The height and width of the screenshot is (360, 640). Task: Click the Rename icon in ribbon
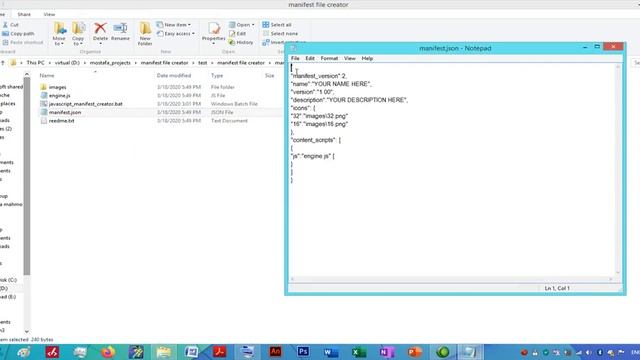(120, 29)
